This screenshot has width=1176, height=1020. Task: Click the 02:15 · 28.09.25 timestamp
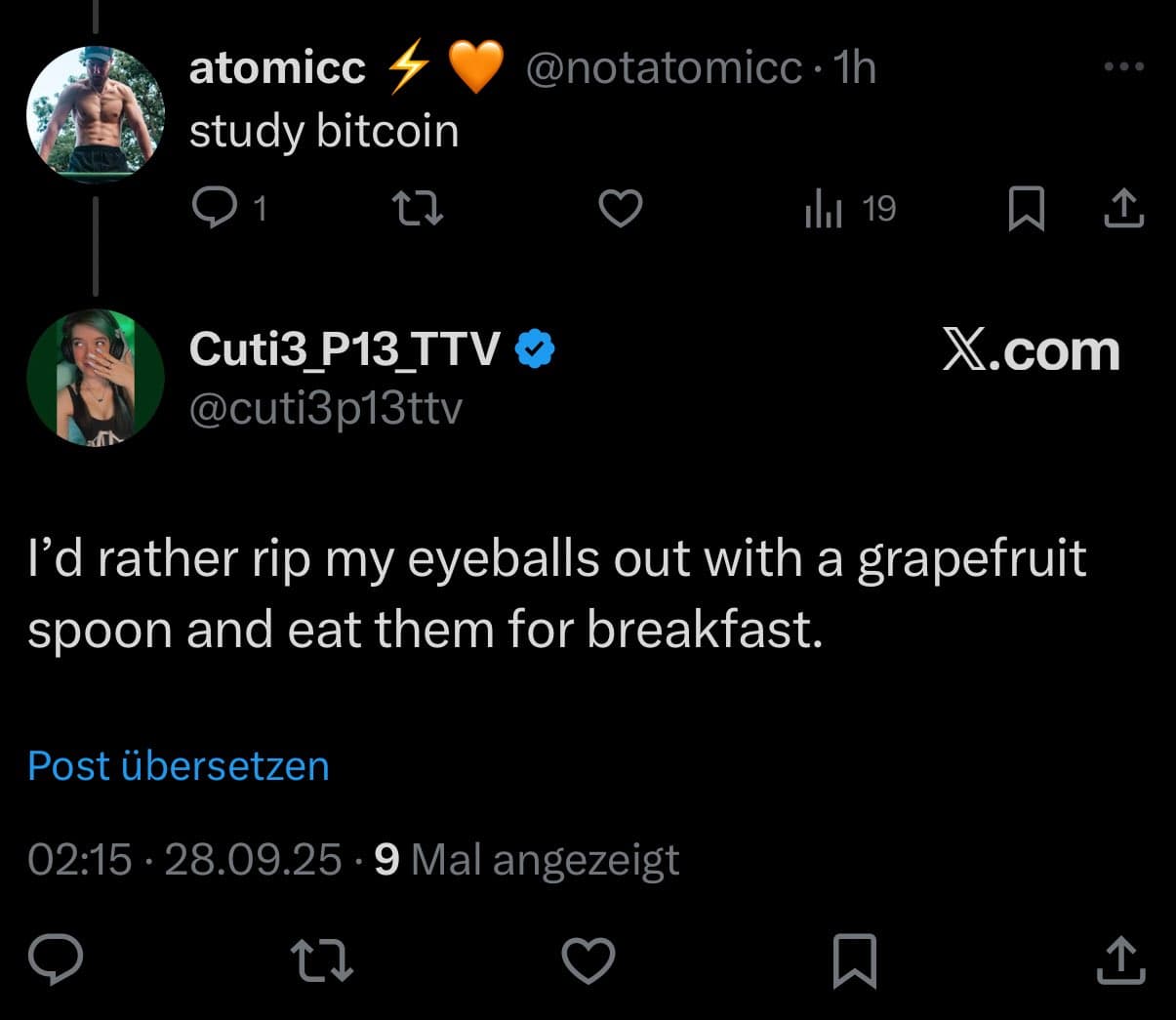tap(184, 859)
